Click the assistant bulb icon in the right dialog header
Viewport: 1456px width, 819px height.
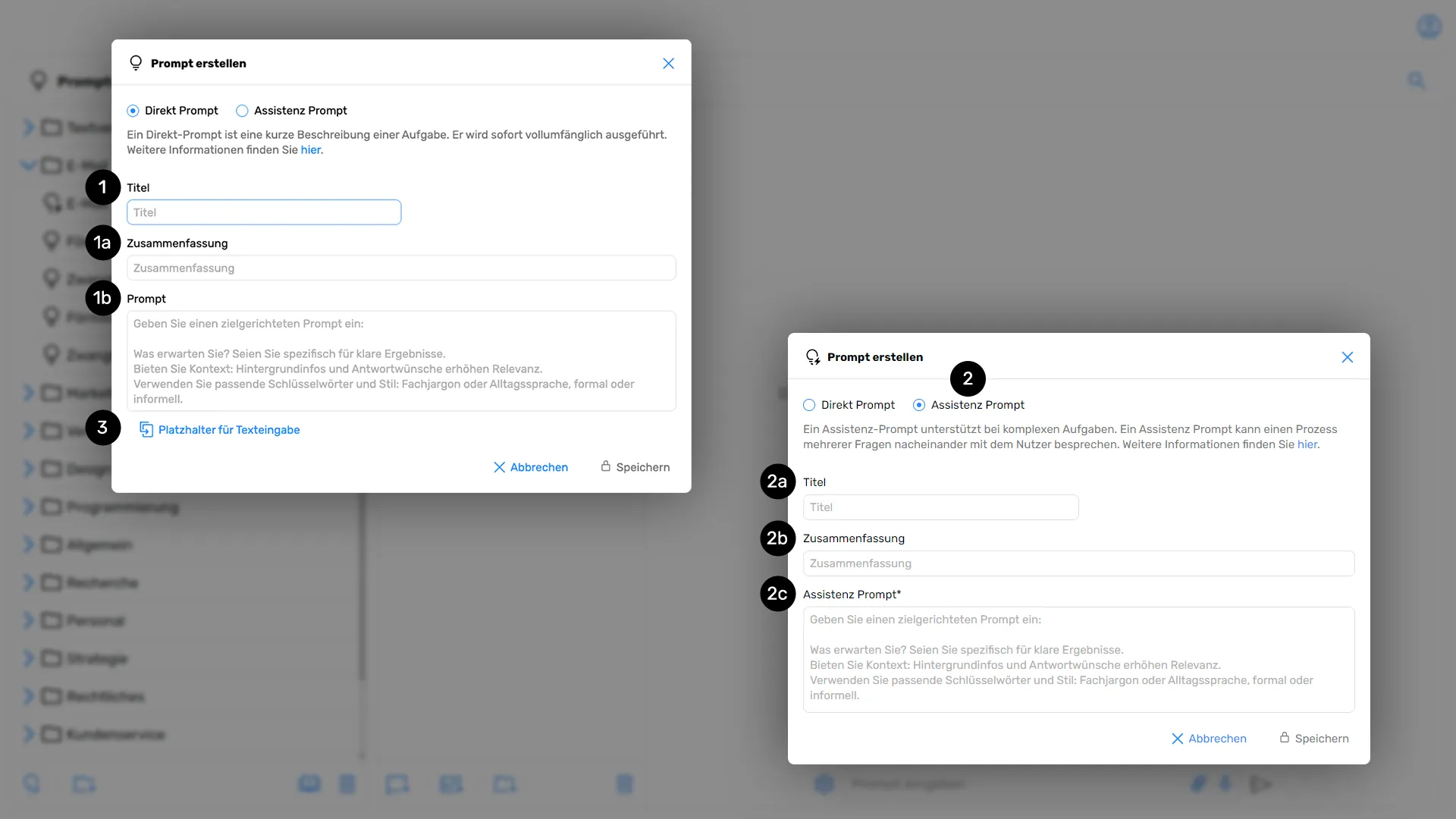pyautogui.click(x=812, y=357)
